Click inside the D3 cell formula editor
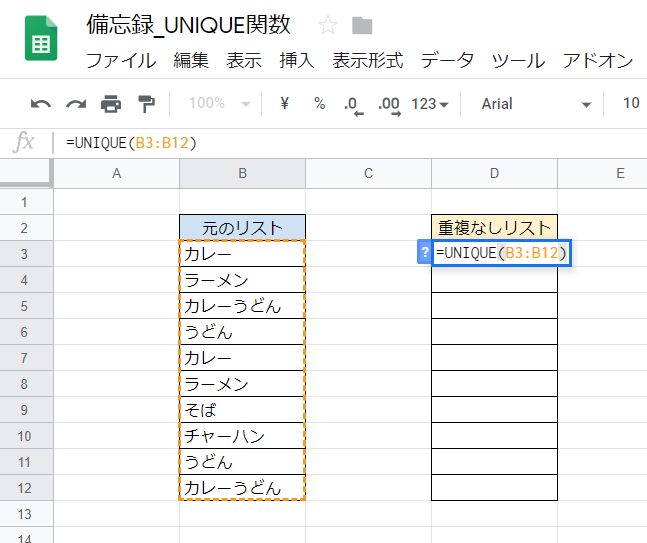Image resolution: width=647 pixels, height=543 pixels. tap(501, 252)
